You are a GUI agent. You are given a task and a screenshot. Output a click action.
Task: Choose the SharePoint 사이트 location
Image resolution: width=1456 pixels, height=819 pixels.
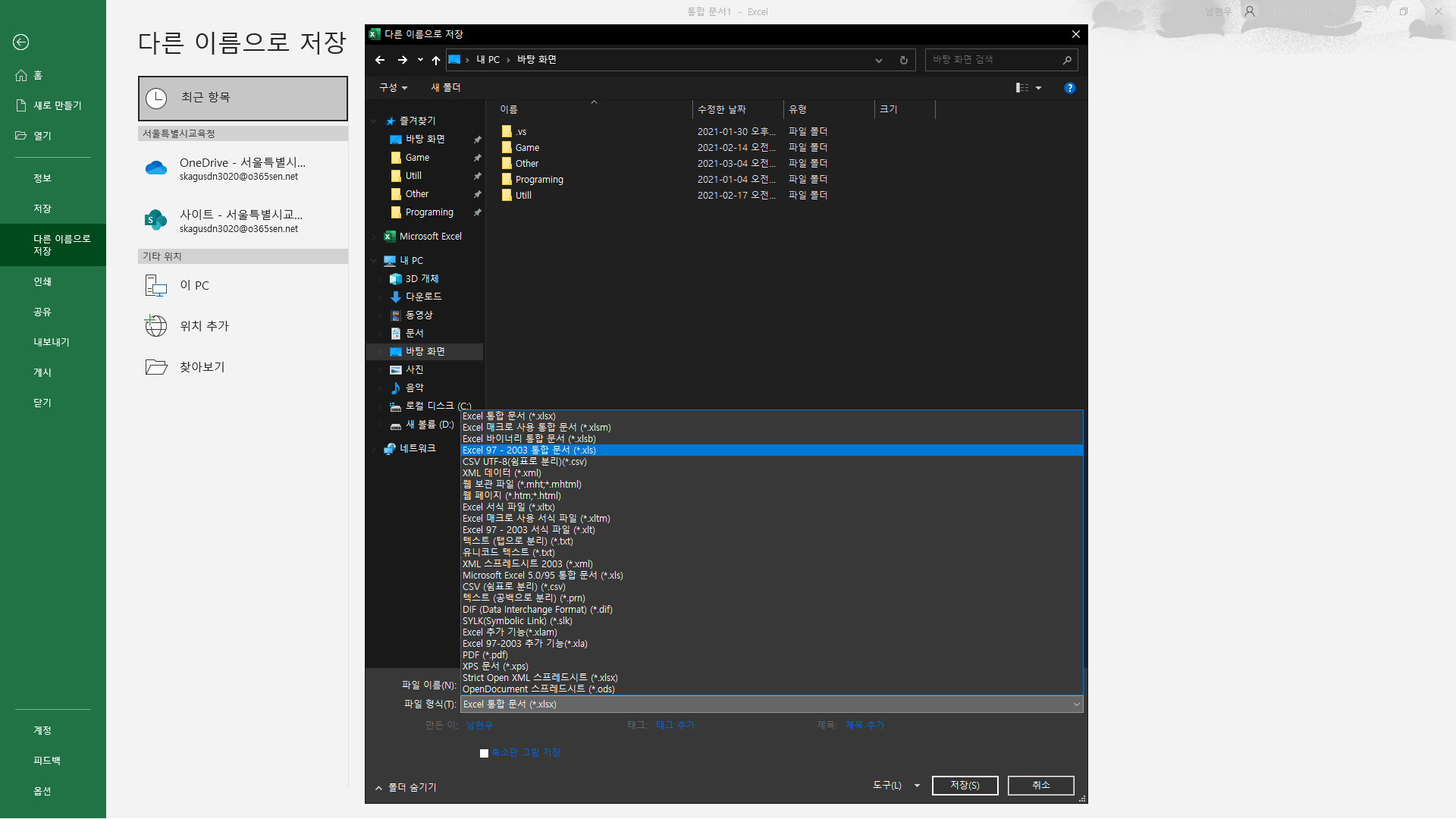(x=243, y=221)
